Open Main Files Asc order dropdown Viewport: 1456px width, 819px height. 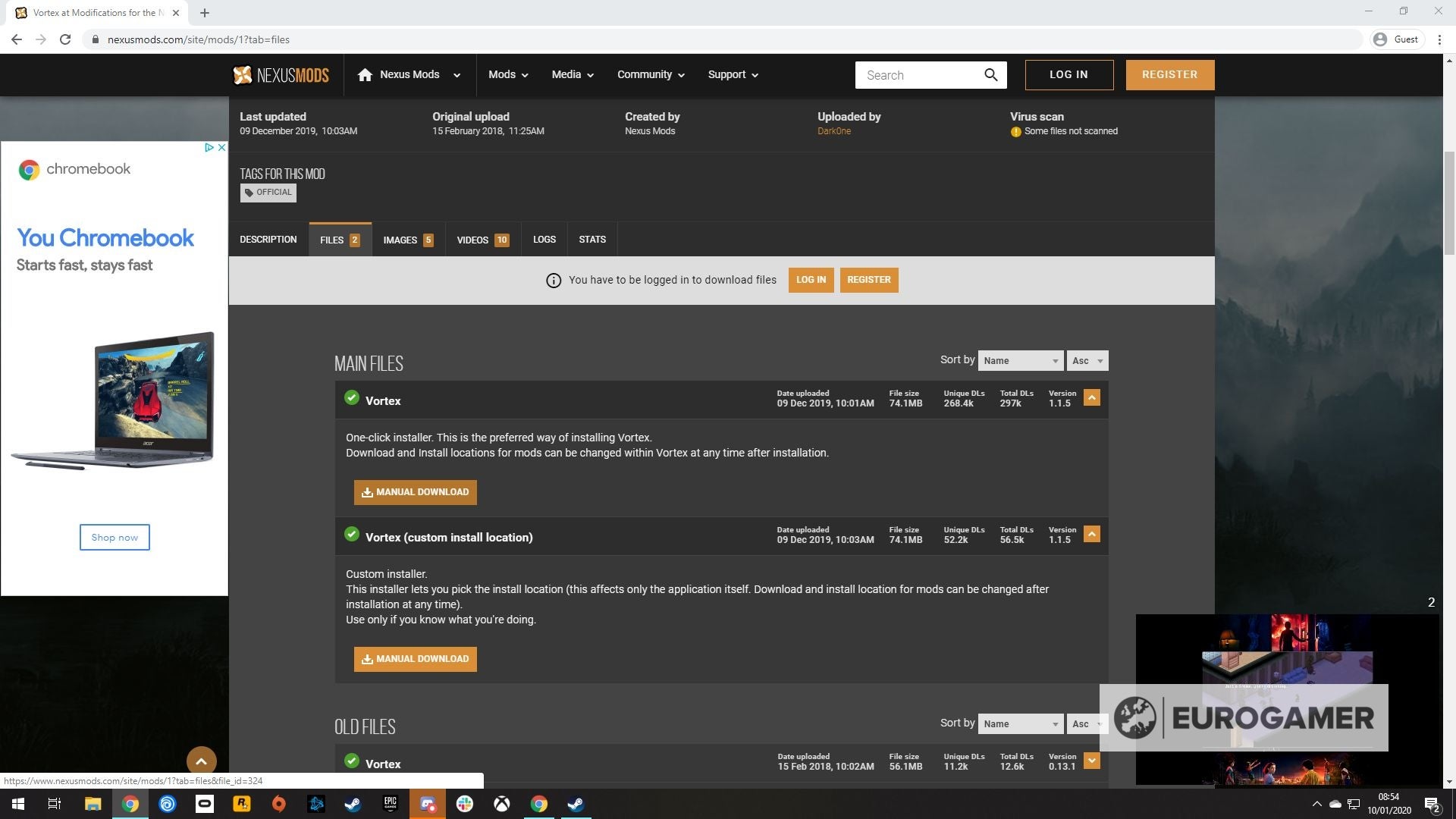click(1087, 361)
